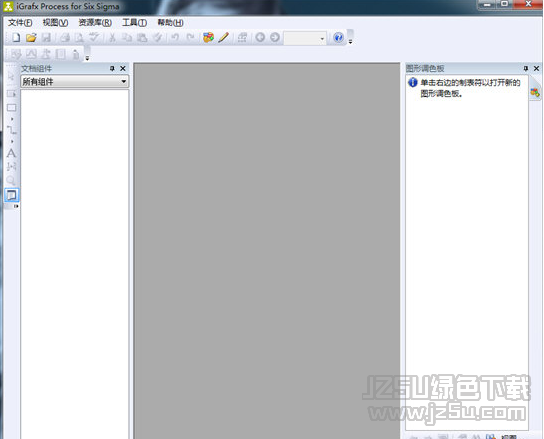This screenshot has width=544, height=439.
Task: Click the Paste clipboard icon
Action: point(142,37)
